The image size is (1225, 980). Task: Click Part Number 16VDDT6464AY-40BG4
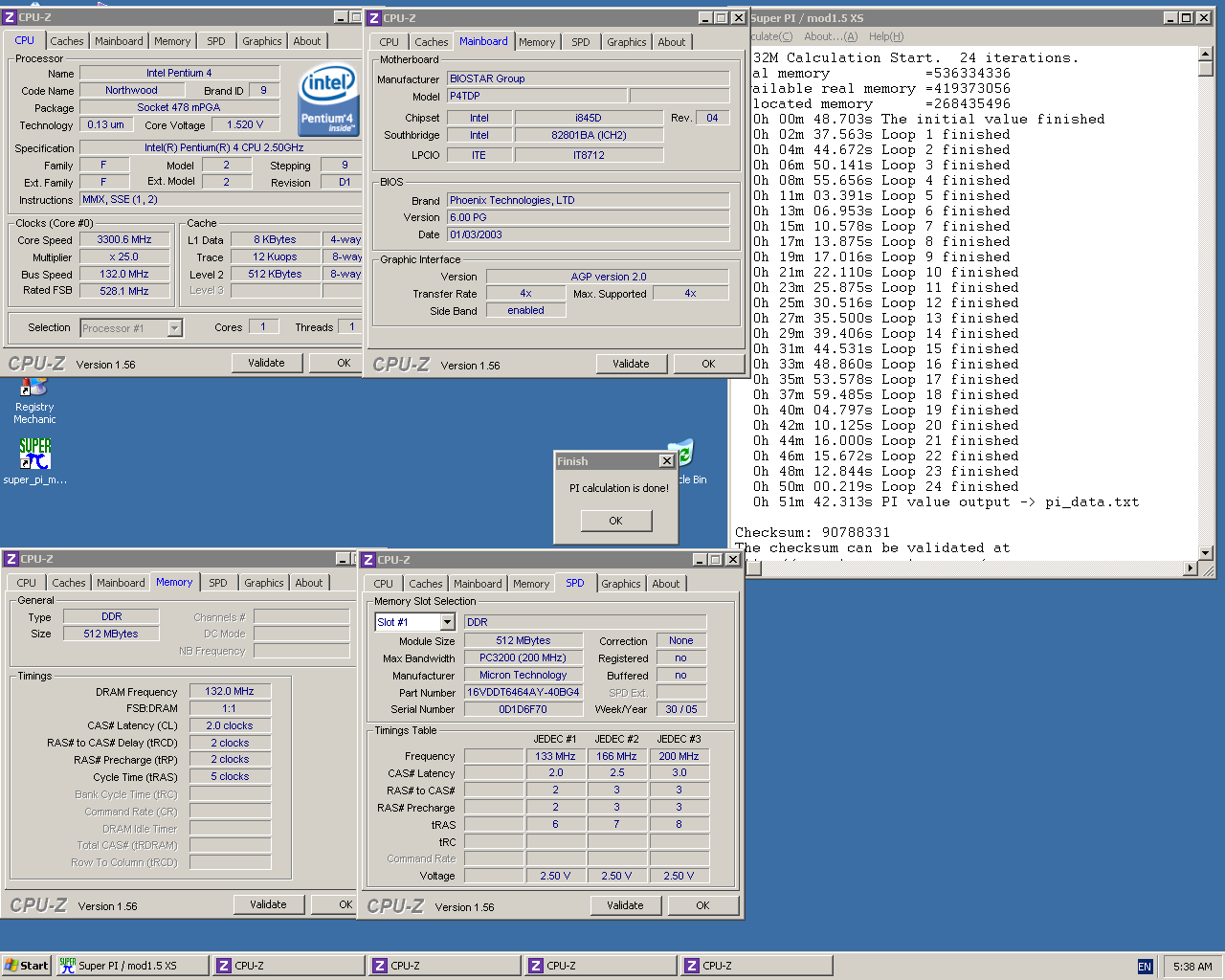523,692
